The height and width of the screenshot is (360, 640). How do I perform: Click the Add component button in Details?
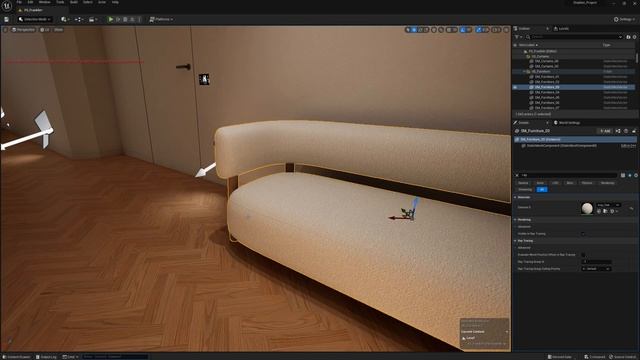[605, 131]
